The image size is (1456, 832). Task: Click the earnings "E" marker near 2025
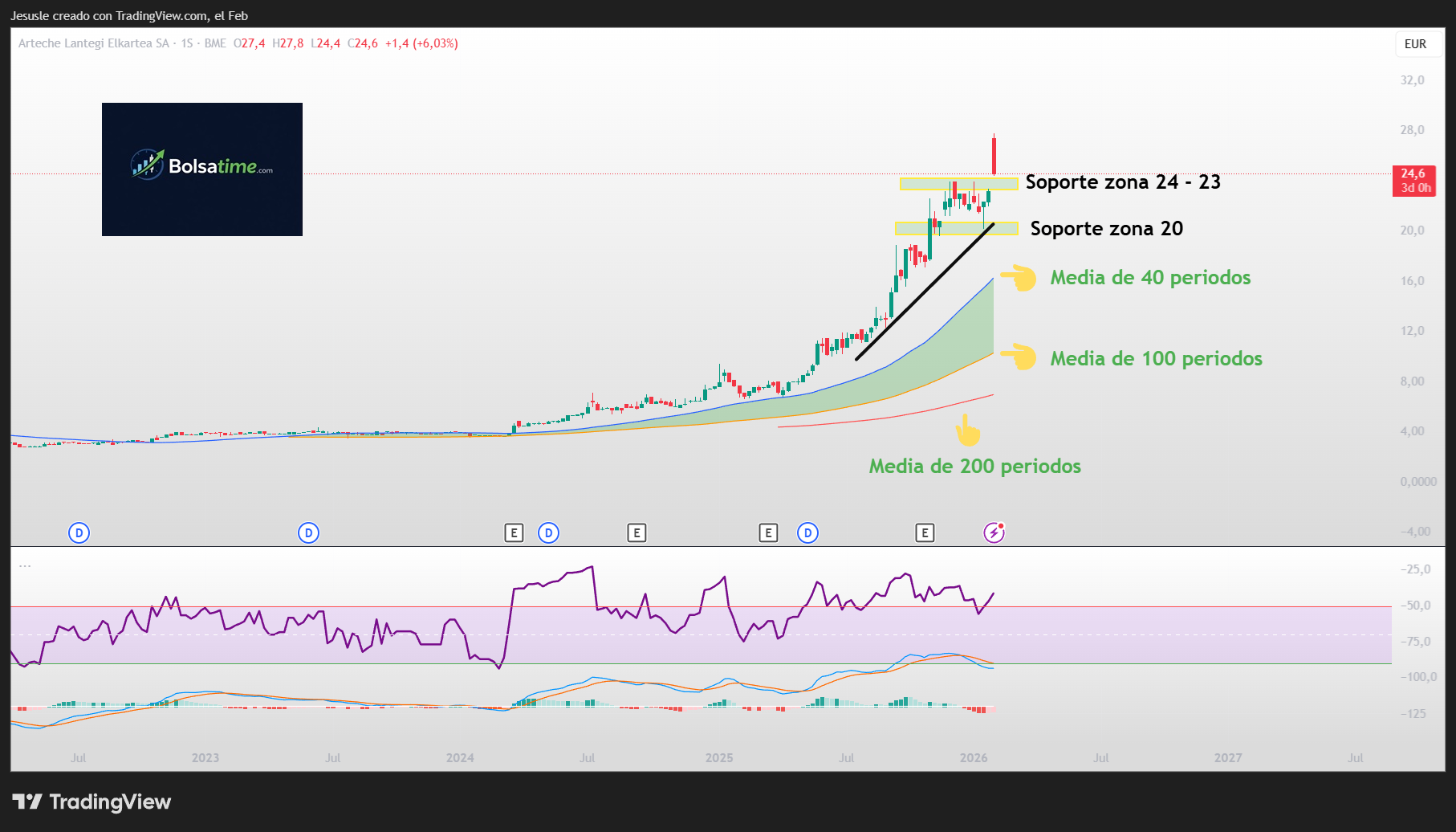click(x=768, y=532)
